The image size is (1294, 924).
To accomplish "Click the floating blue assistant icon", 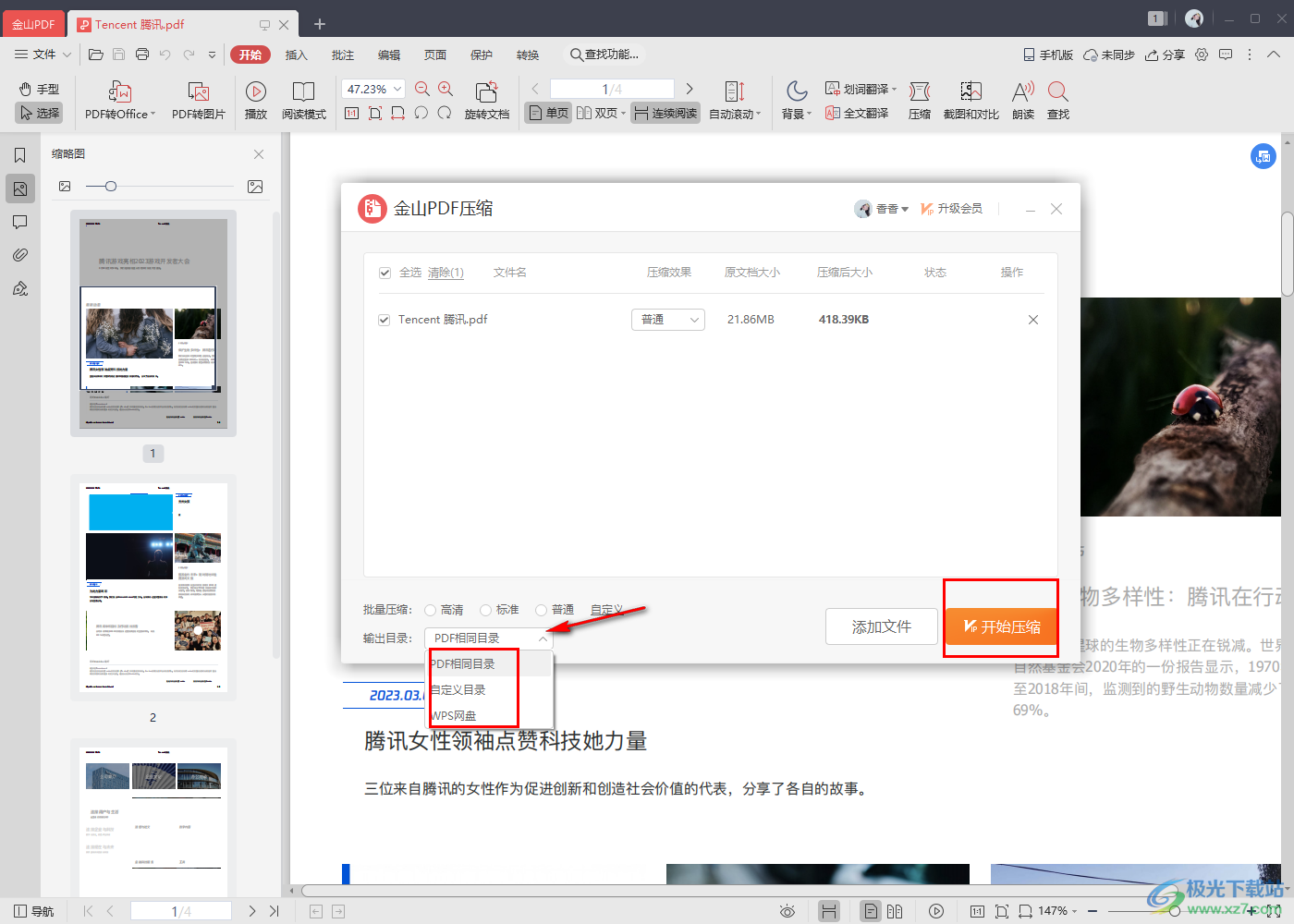I will (x=1263, y=156).
